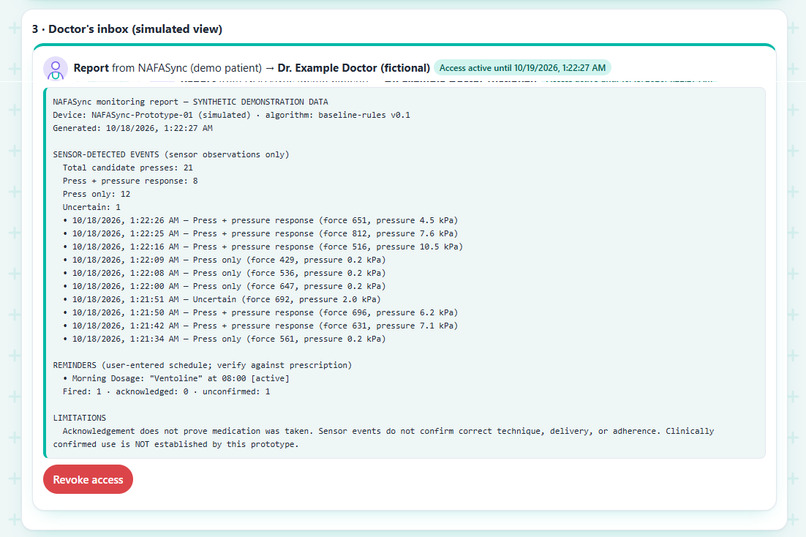The height and width of the screenshot is (537, 806).
Task: Click the 'Generated: 10/18/2026, 1:22:27 AM' line
Action: point(133,128)
